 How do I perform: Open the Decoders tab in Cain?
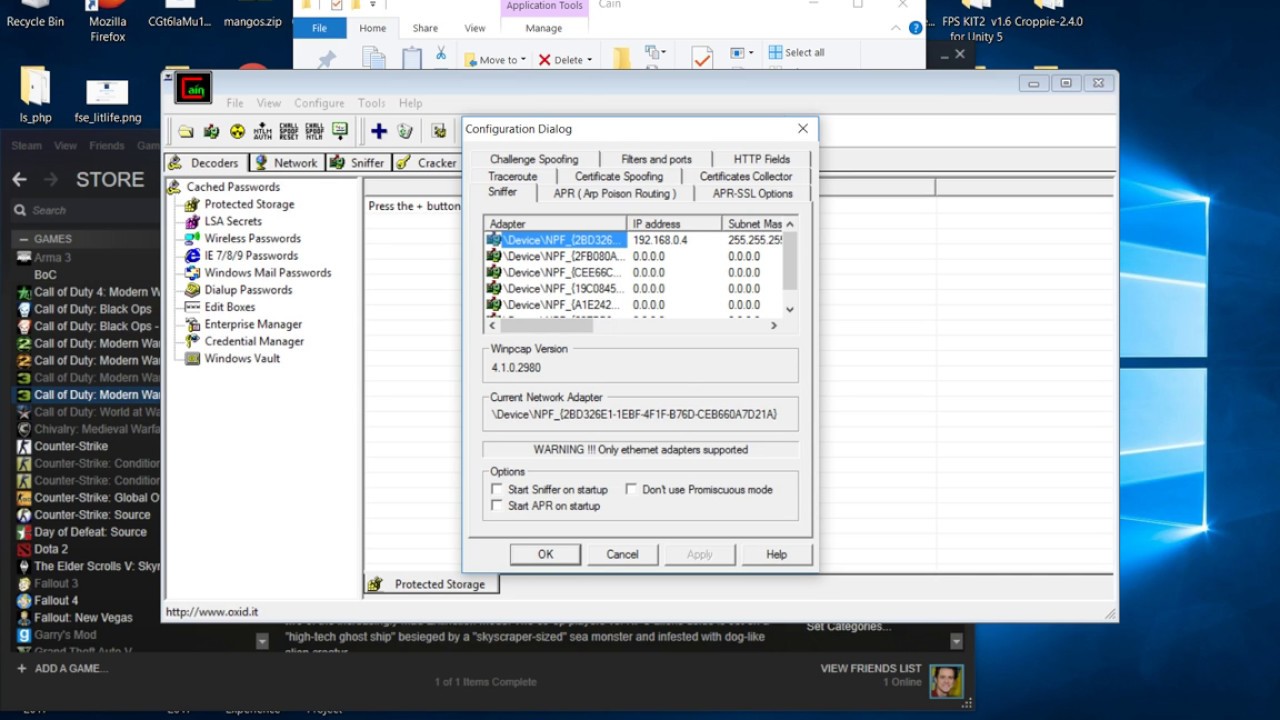pos(205,162)
